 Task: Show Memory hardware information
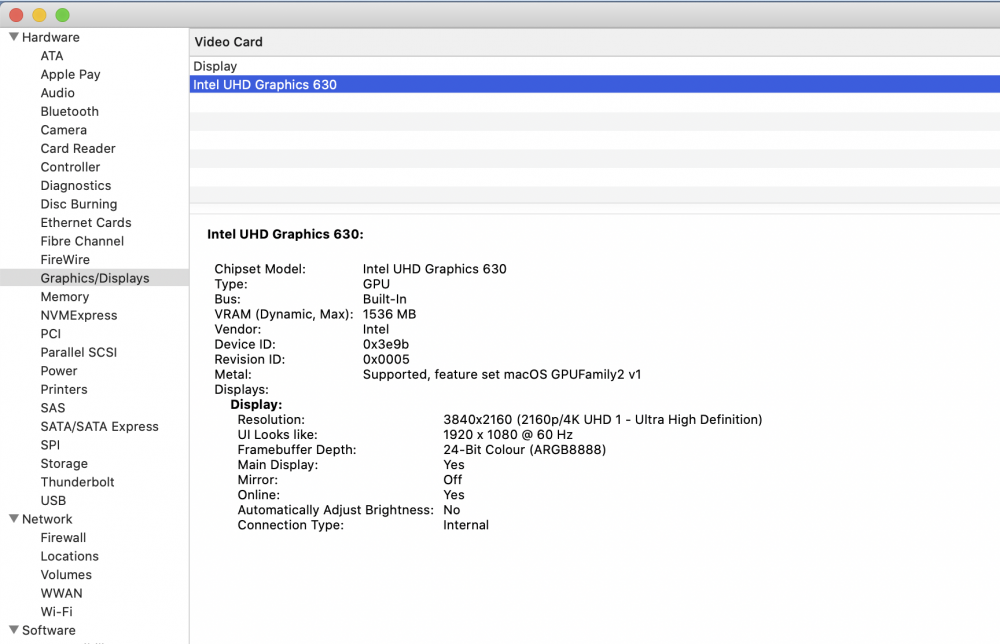tap(65, 296)
